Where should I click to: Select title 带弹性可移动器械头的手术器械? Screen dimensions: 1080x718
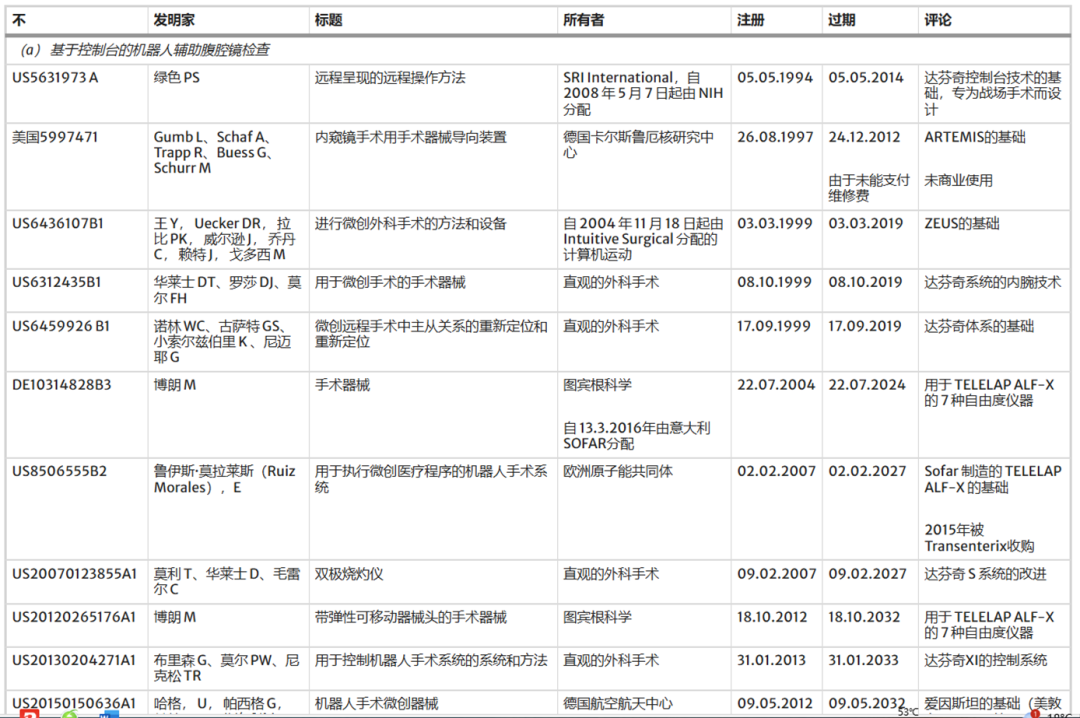(411, 617)
